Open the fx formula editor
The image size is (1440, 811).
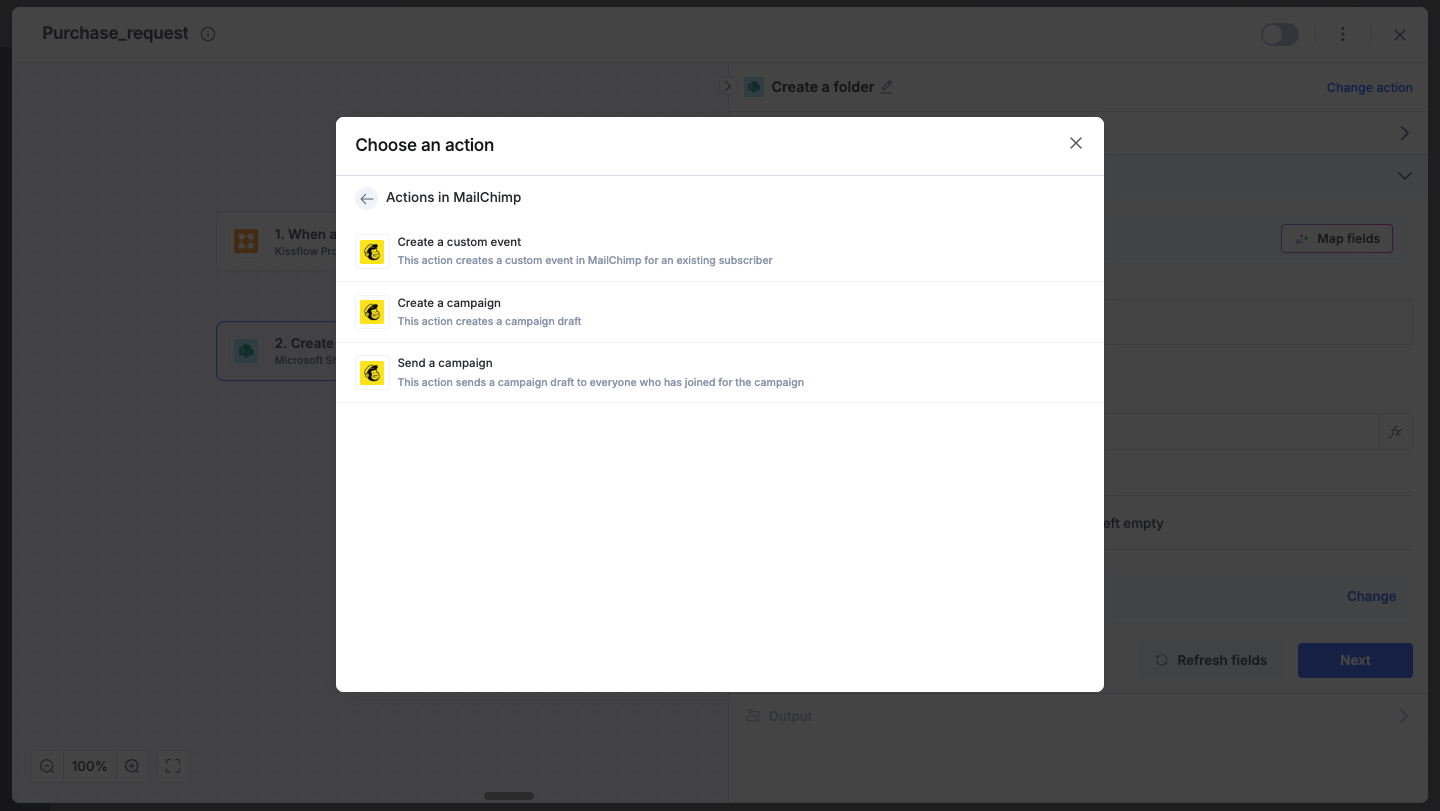[1395, 432]
